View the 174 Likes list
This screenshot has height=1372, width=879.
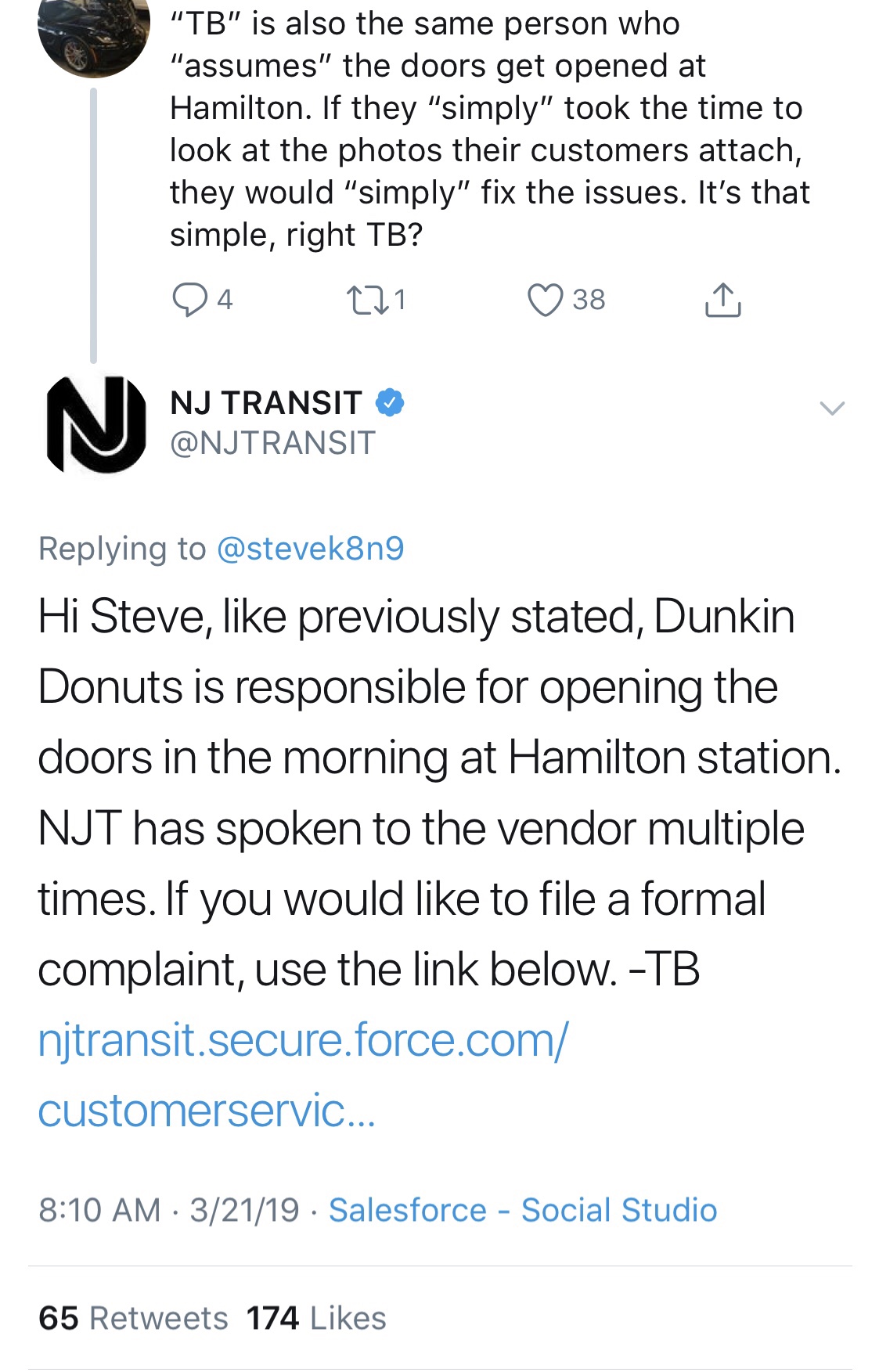click(316, 1318)
